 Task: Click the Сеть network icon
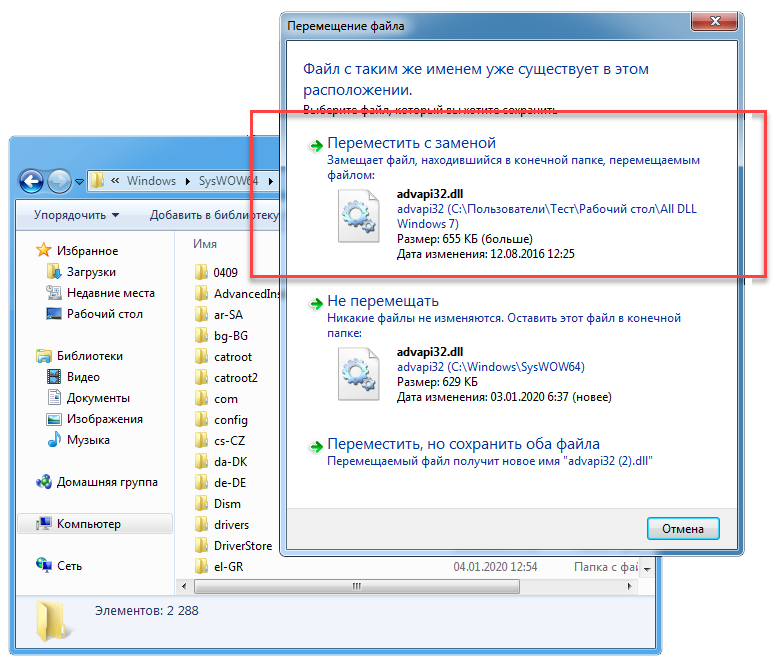44,565
